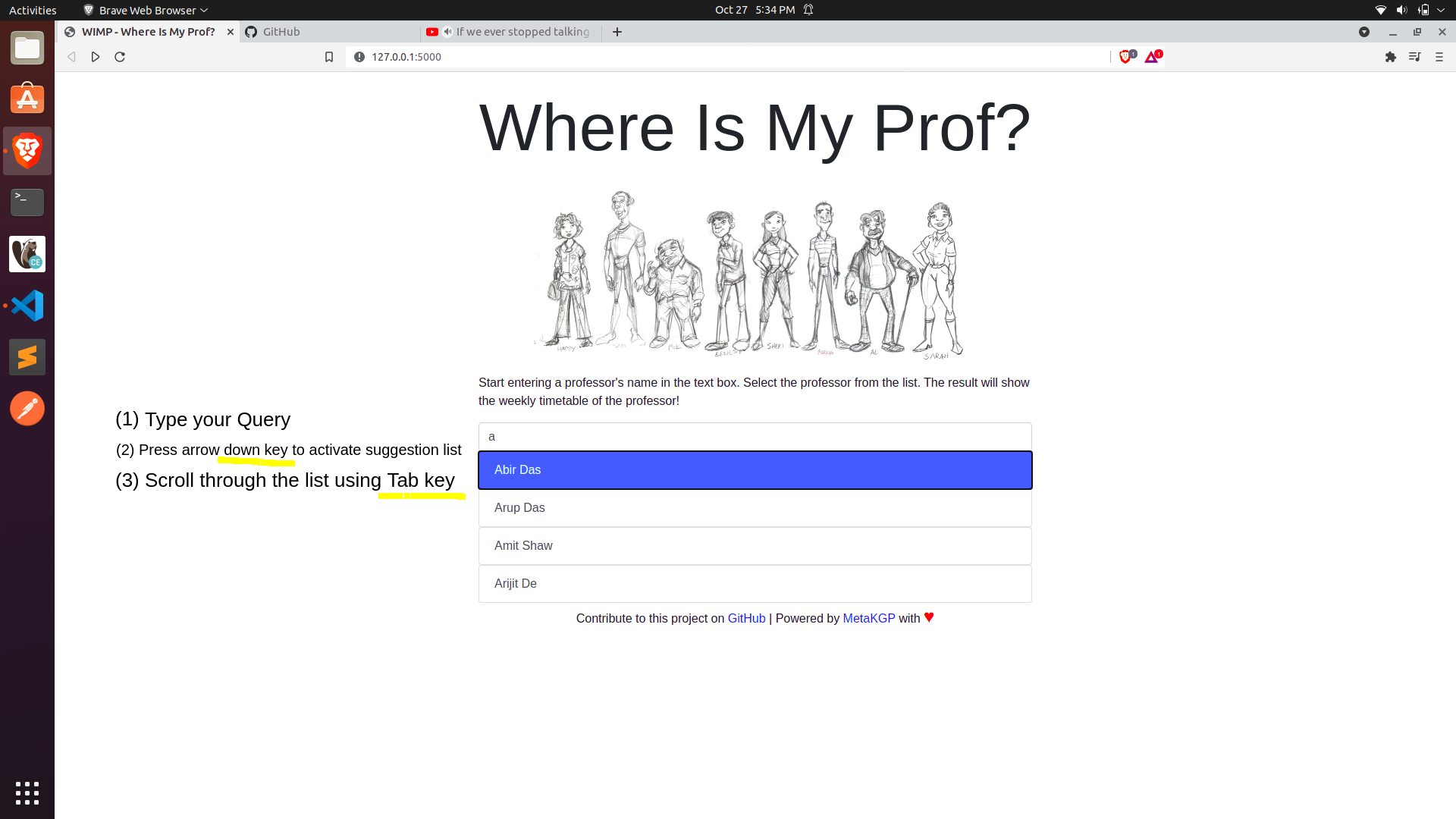Screen dimensions: 1456x819
Task: Open the MetaKGP footer link
Action: (868, 618)
